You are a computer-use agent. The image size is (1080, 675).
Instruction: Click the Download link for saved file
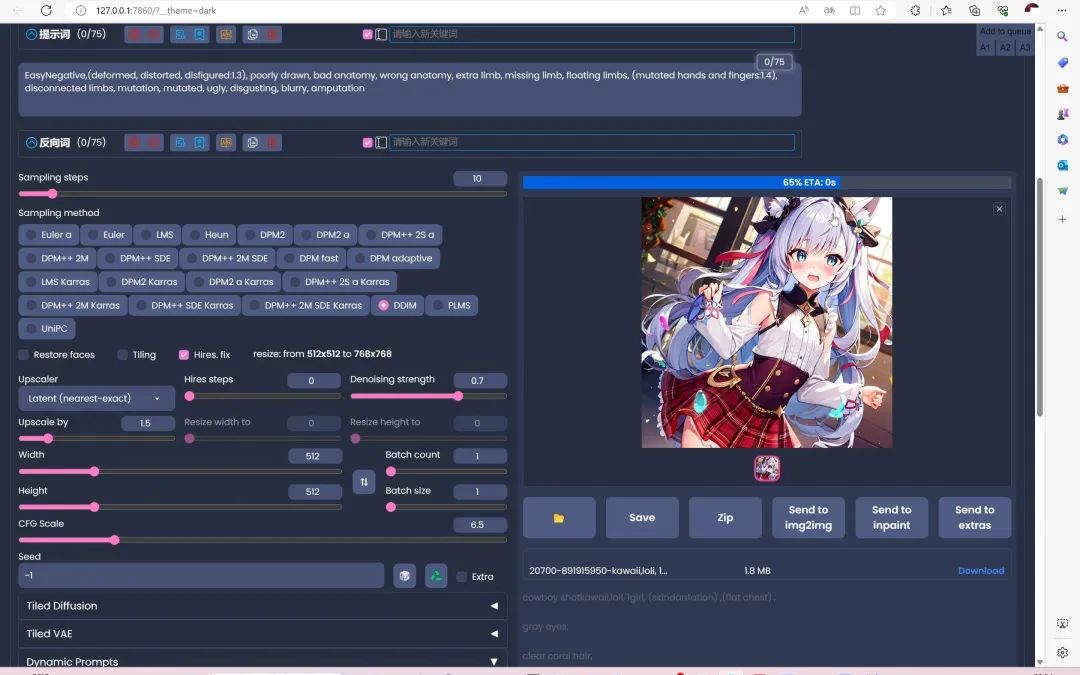[981, 570]
